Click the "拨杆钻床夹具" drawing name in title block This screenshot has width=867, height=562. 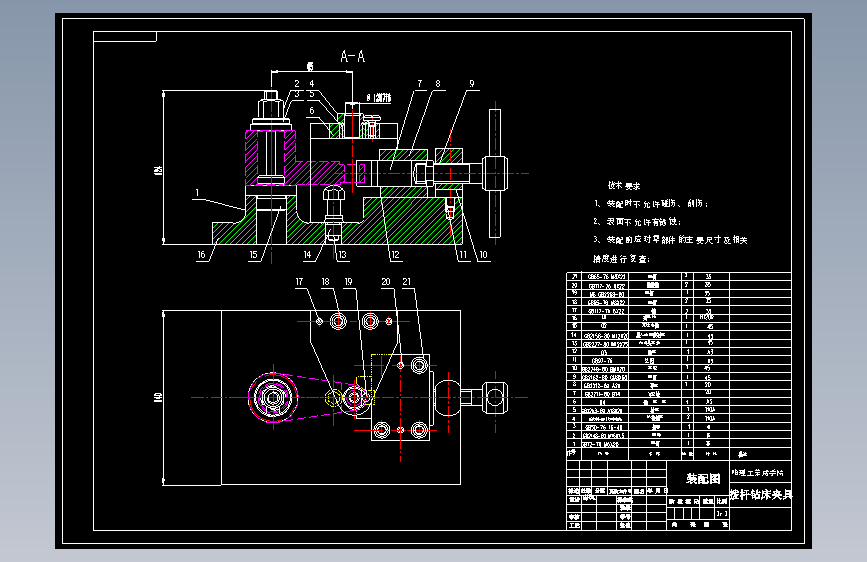coord(761,495)
